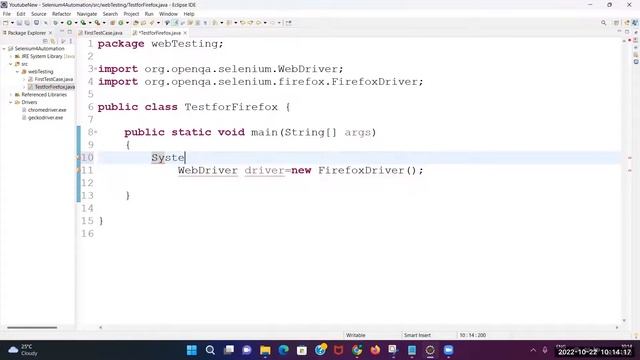Open File Explorer from taskbar
This screenshot has width=640, height=360.
(265, 350)
